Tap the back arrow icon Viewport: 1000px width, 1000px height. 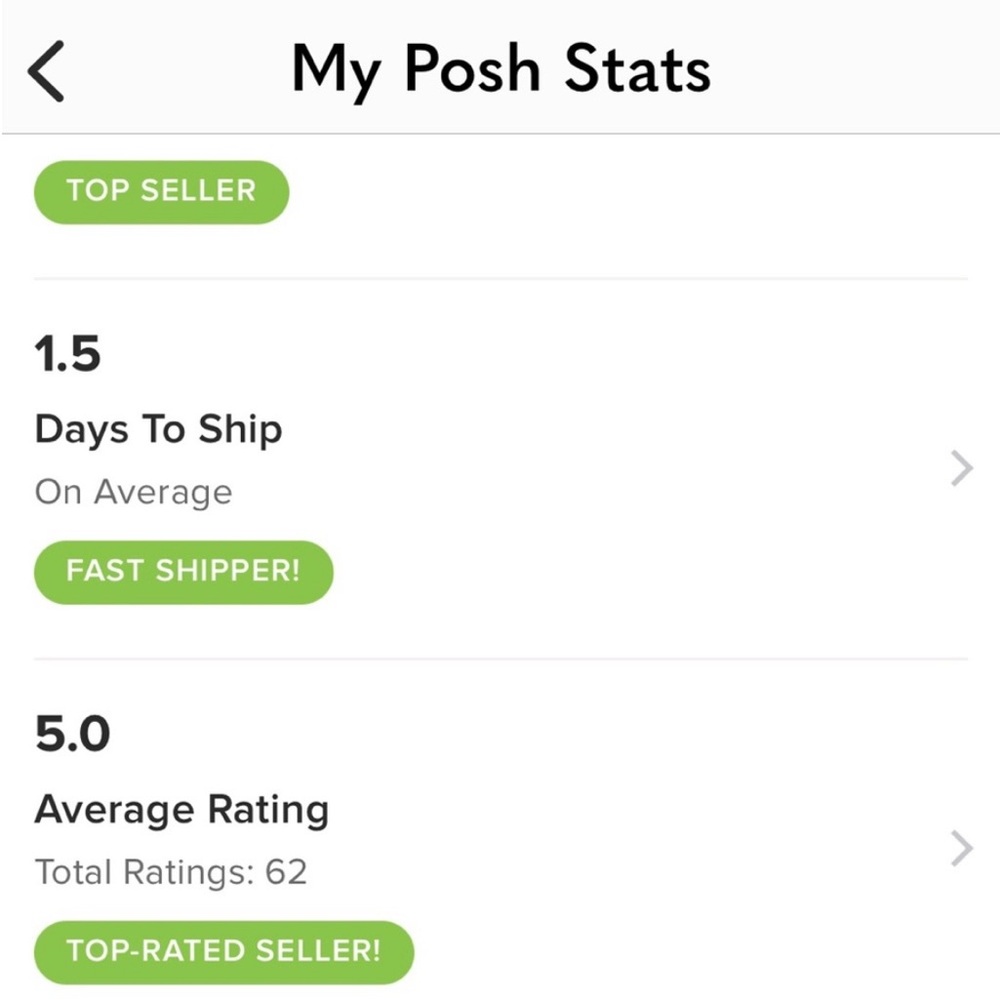point(47,73)
